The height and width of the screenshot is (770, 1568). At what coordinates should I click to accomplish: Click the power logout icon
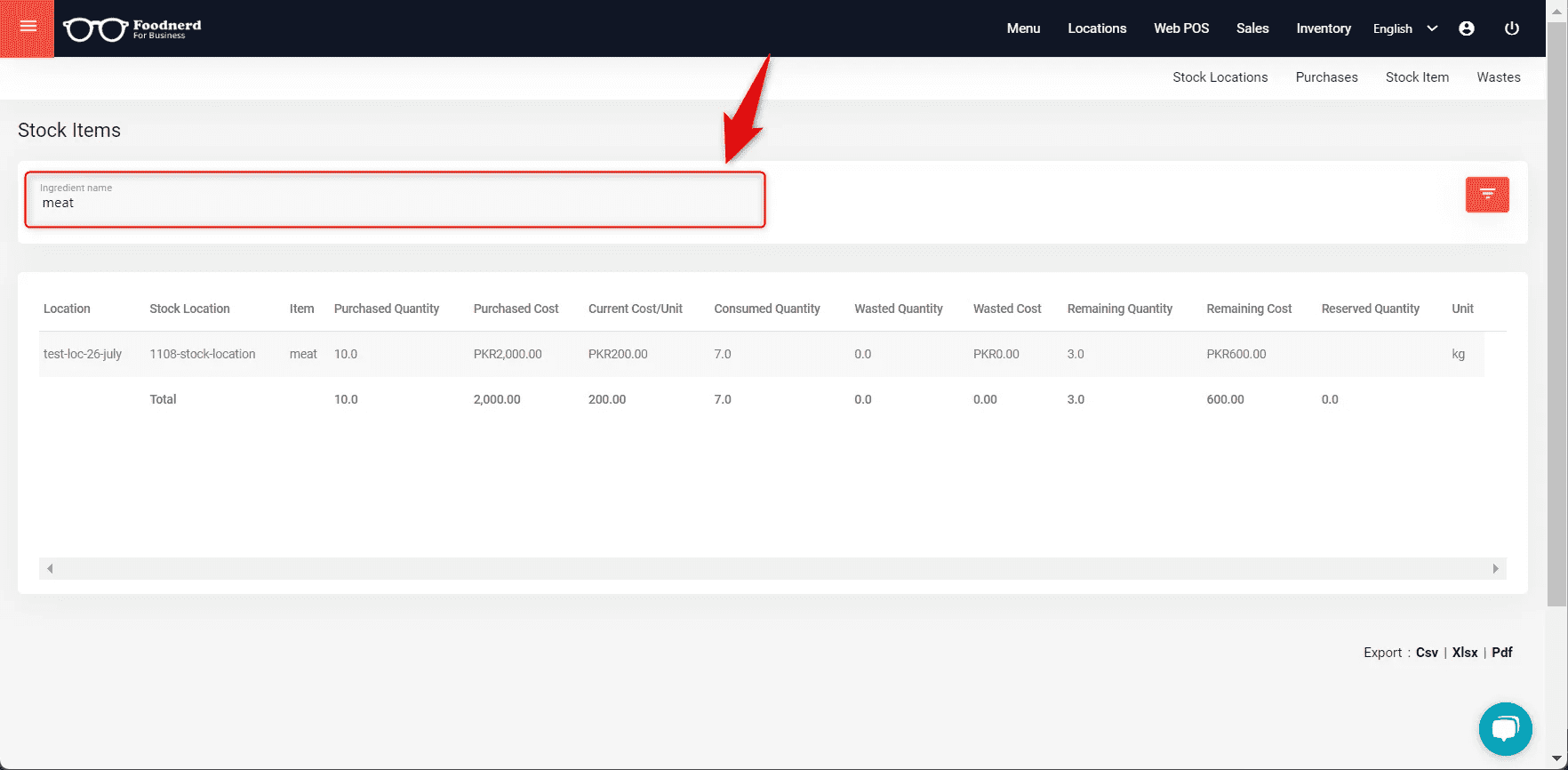point(1511,28)
